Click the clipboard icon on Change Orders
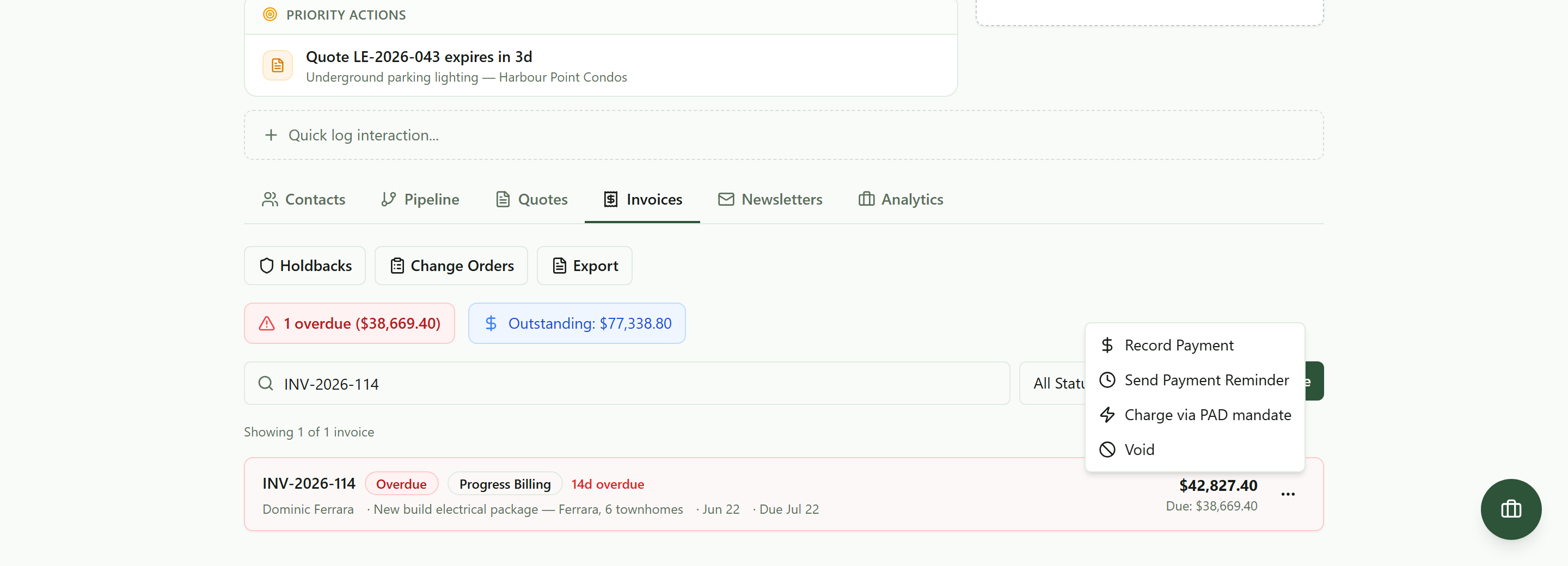The width and height of the screenshot is (1568, 566). [x=397, y=266]
